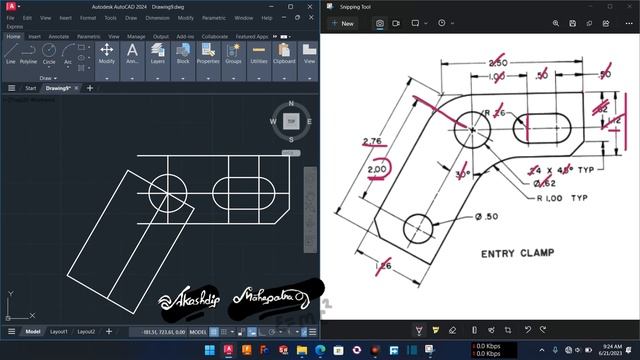
Task: Select the Eraser in Snipping Tool
Action: tap(452, 330)
